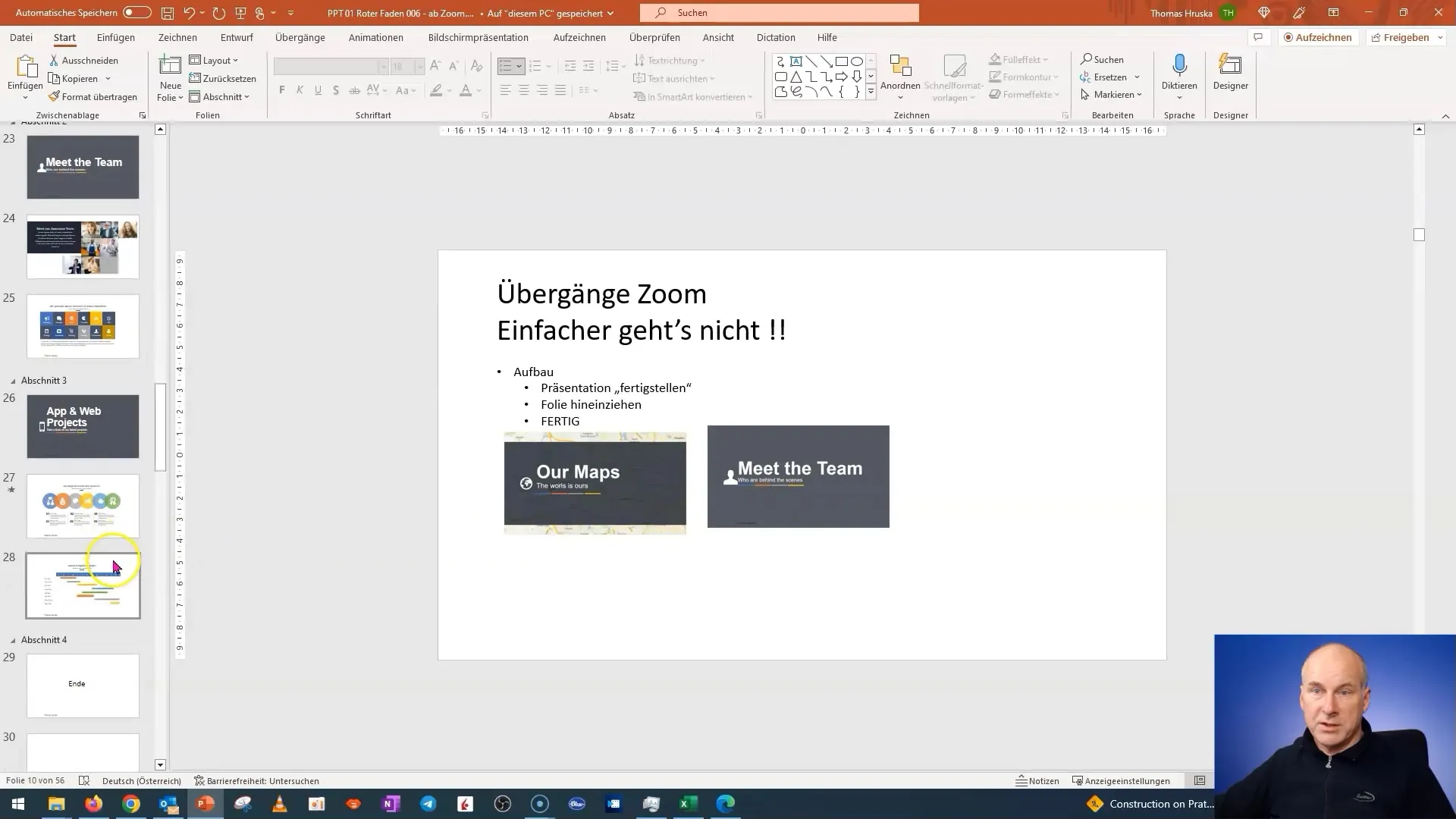Click the Einfügen menu item
The width and height of the screenshot is (1456, 819).
[115, 37]
